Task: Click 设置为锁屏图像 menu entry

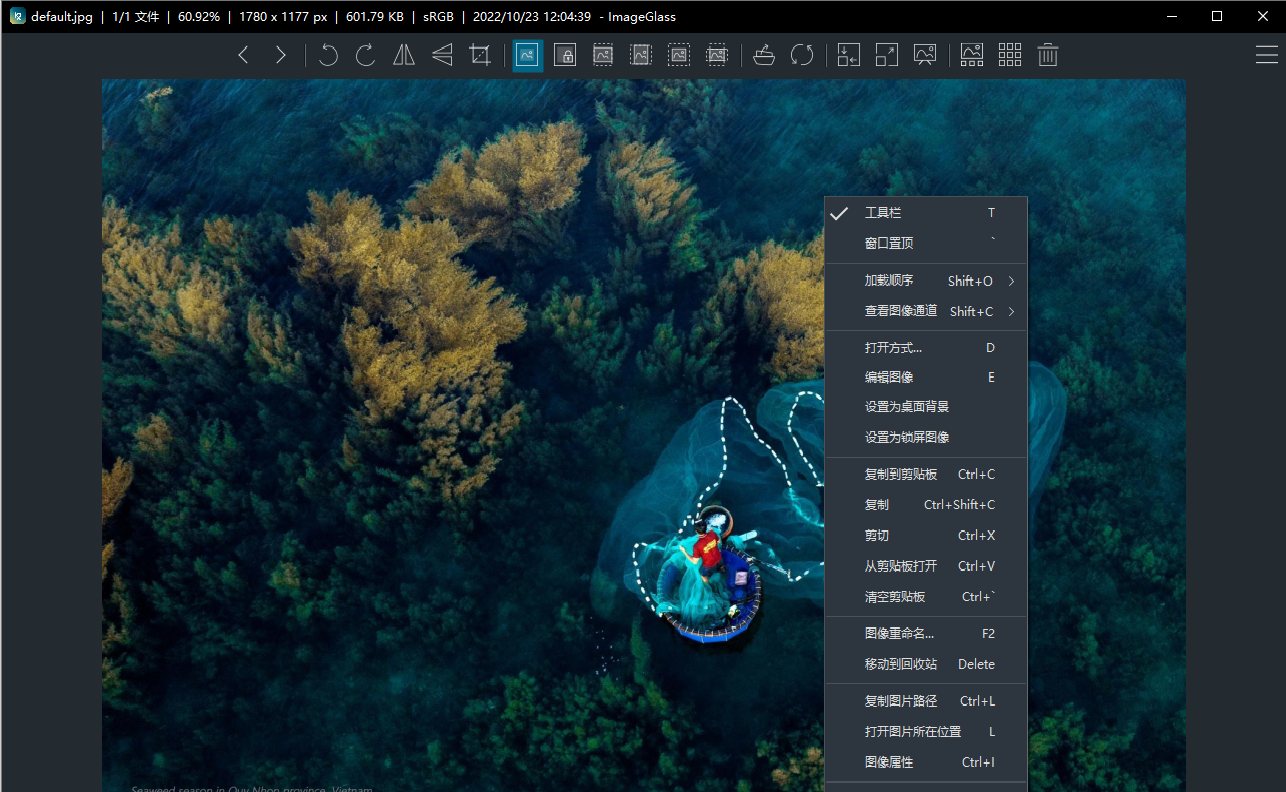Action: (x=926, y=437)
